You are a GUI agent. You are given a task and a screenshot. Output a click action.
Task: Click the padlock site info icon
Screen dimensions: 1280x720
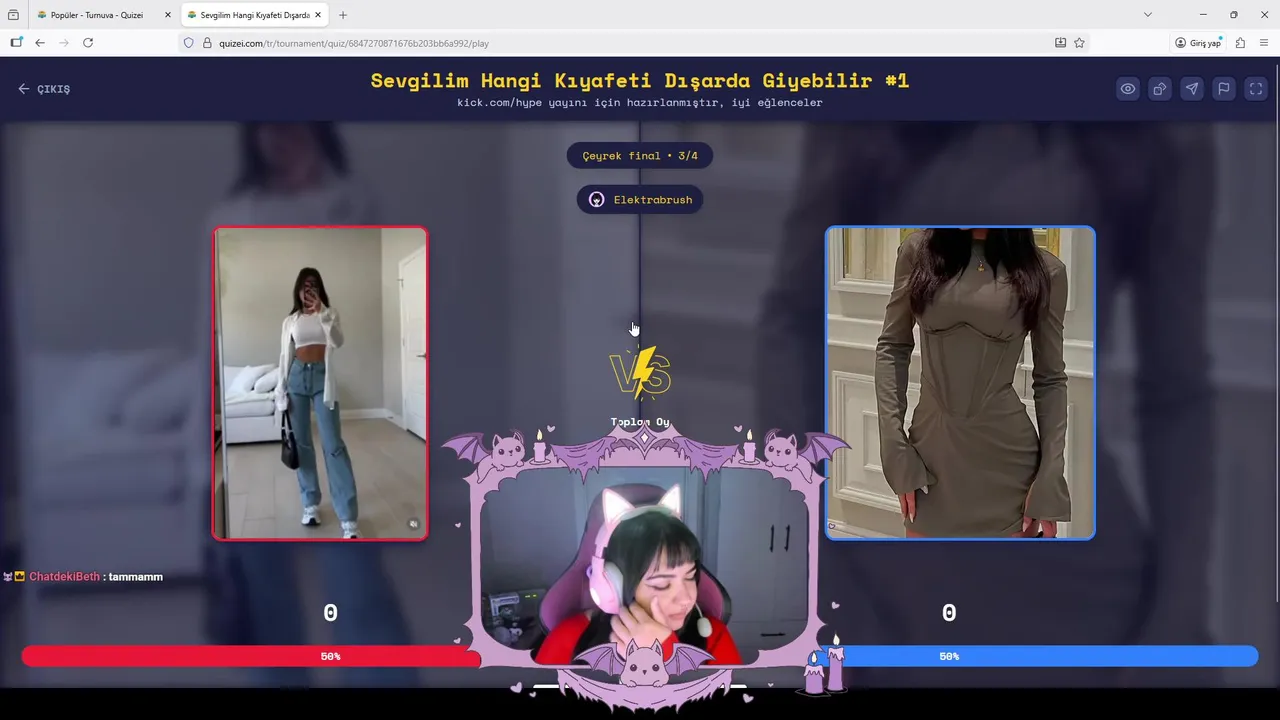207,43
